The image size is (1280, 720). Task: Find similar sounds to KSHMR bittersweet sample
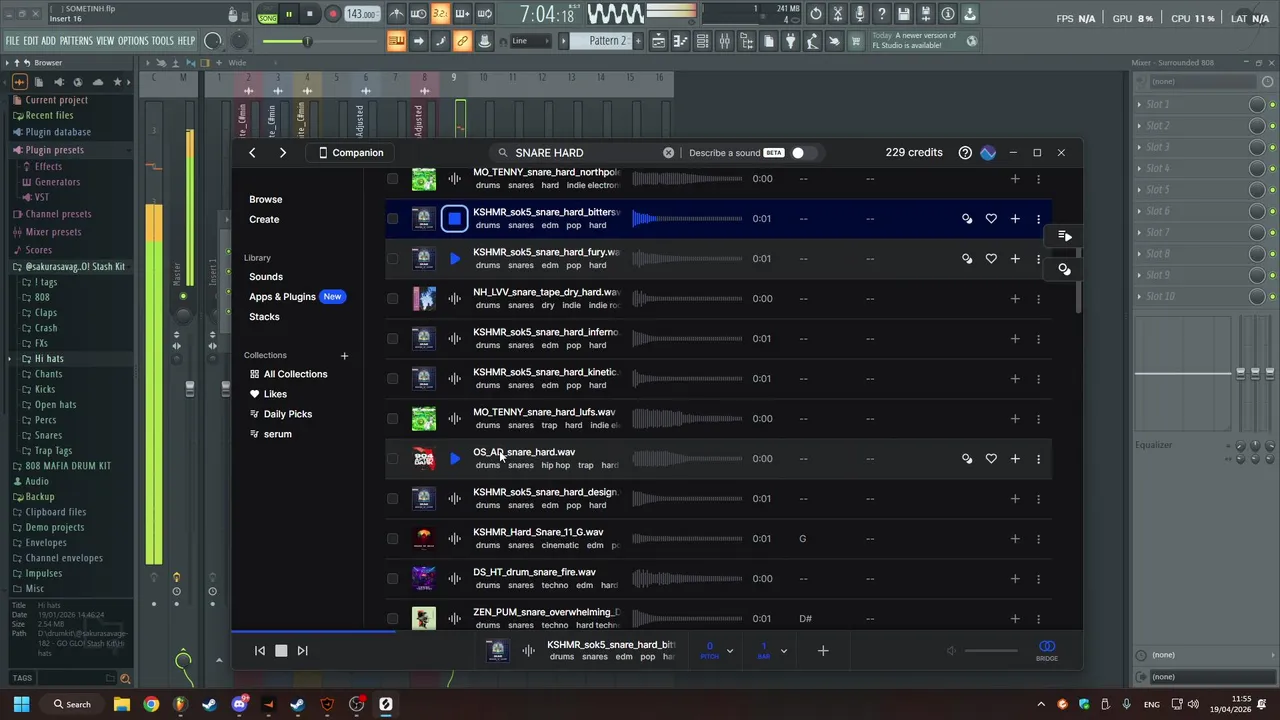tap(967, 218)
